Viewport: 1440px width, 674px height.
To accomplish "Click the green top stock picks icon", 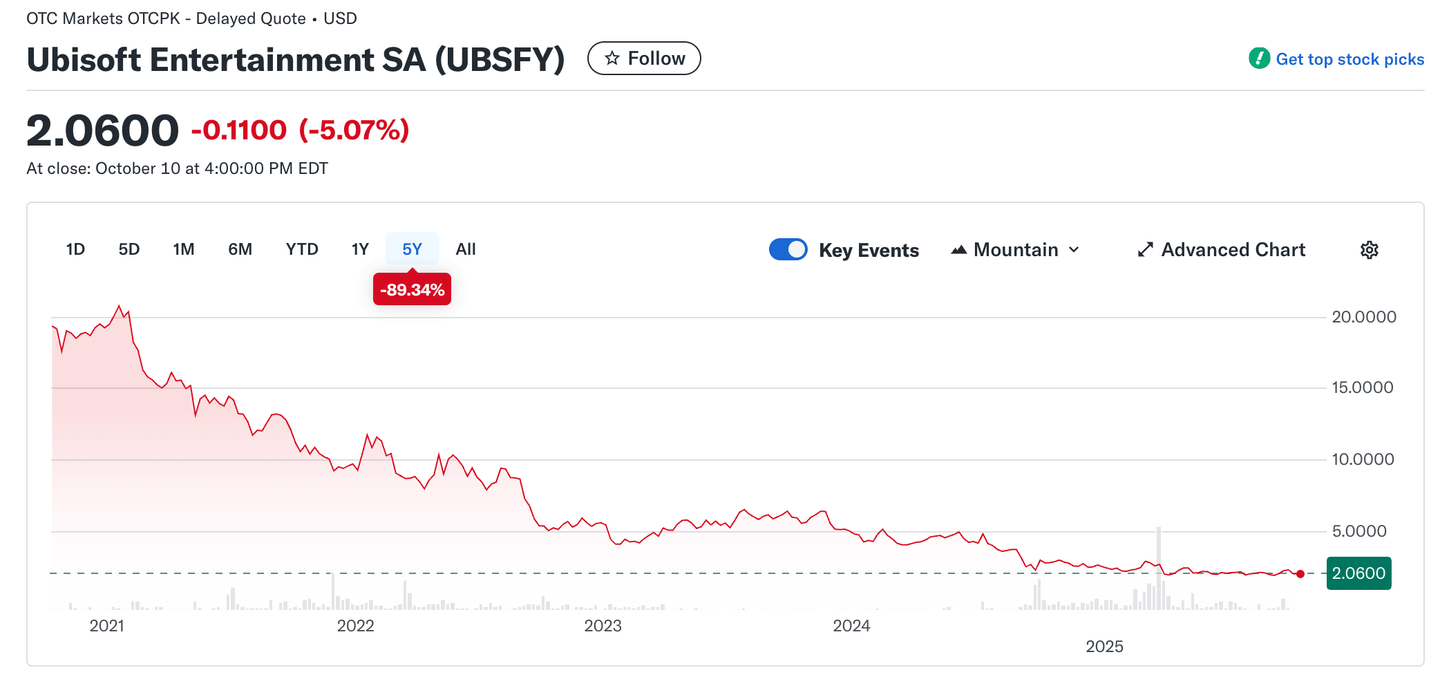I will [1259, 59].
